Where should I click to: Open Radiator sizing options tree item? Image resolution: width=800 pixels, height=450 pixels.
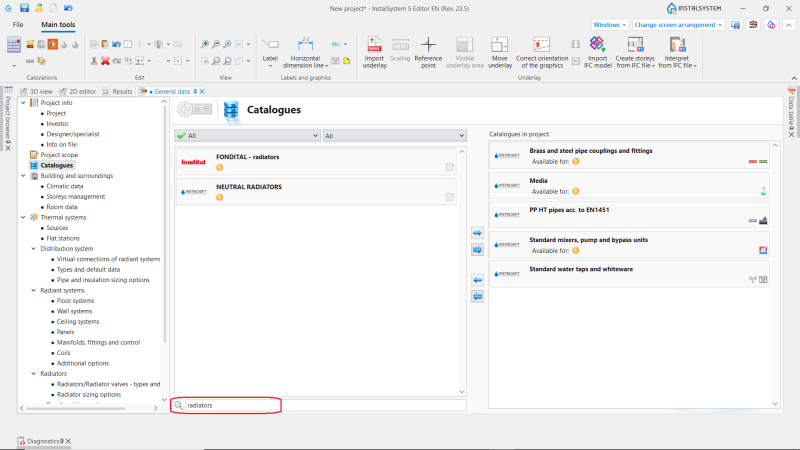click(x=89, y=394)
